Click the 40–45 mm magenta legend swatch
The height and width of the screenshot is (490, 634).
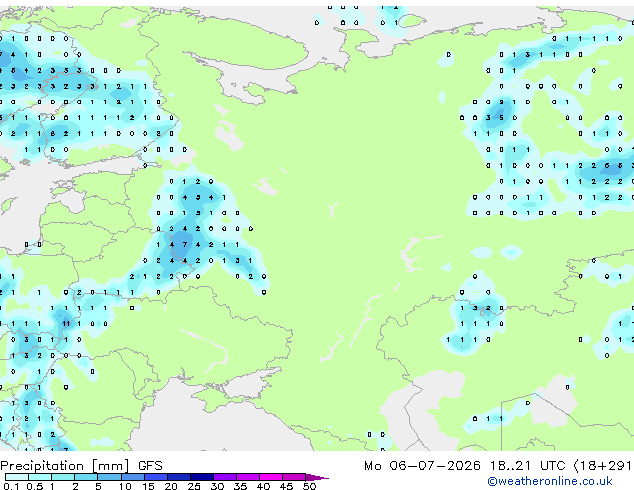click(x=271, y=477)
